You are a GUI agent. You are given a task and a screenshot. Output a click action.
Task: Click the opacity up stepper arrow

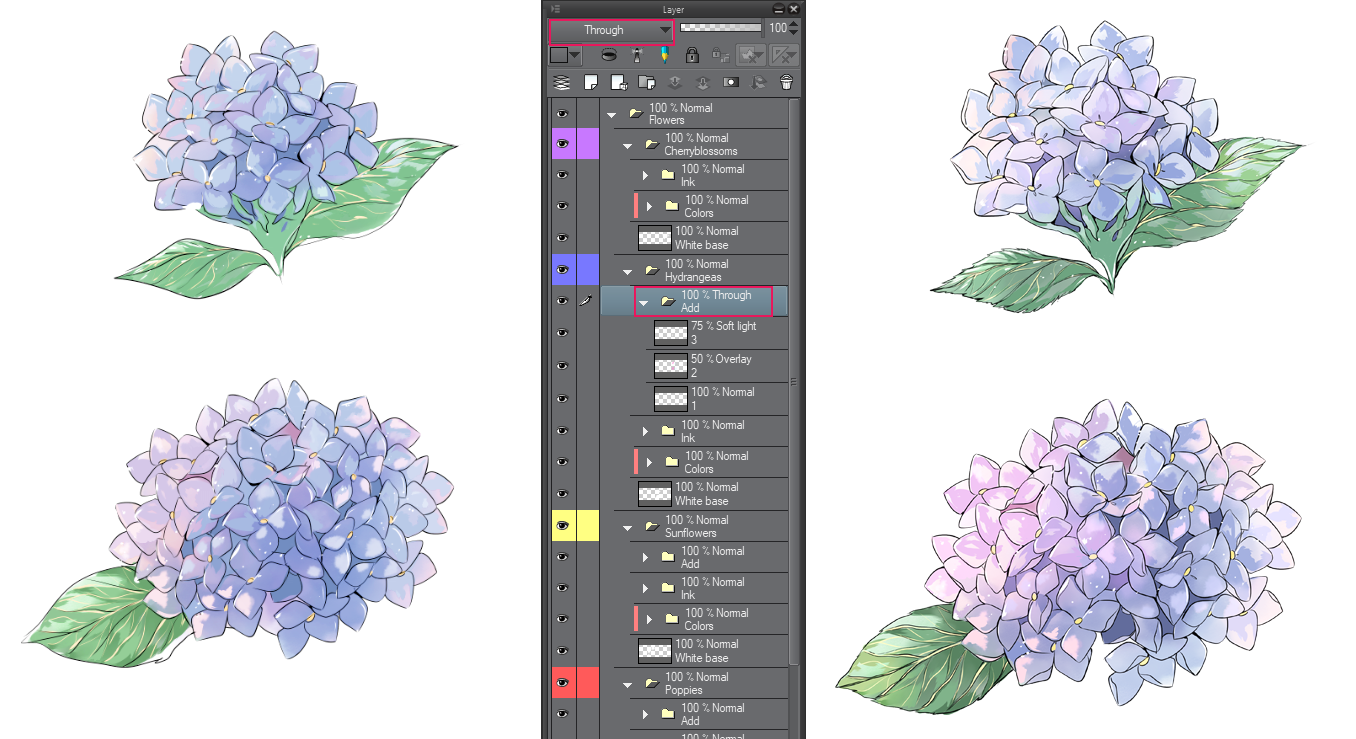click(791, 25)
